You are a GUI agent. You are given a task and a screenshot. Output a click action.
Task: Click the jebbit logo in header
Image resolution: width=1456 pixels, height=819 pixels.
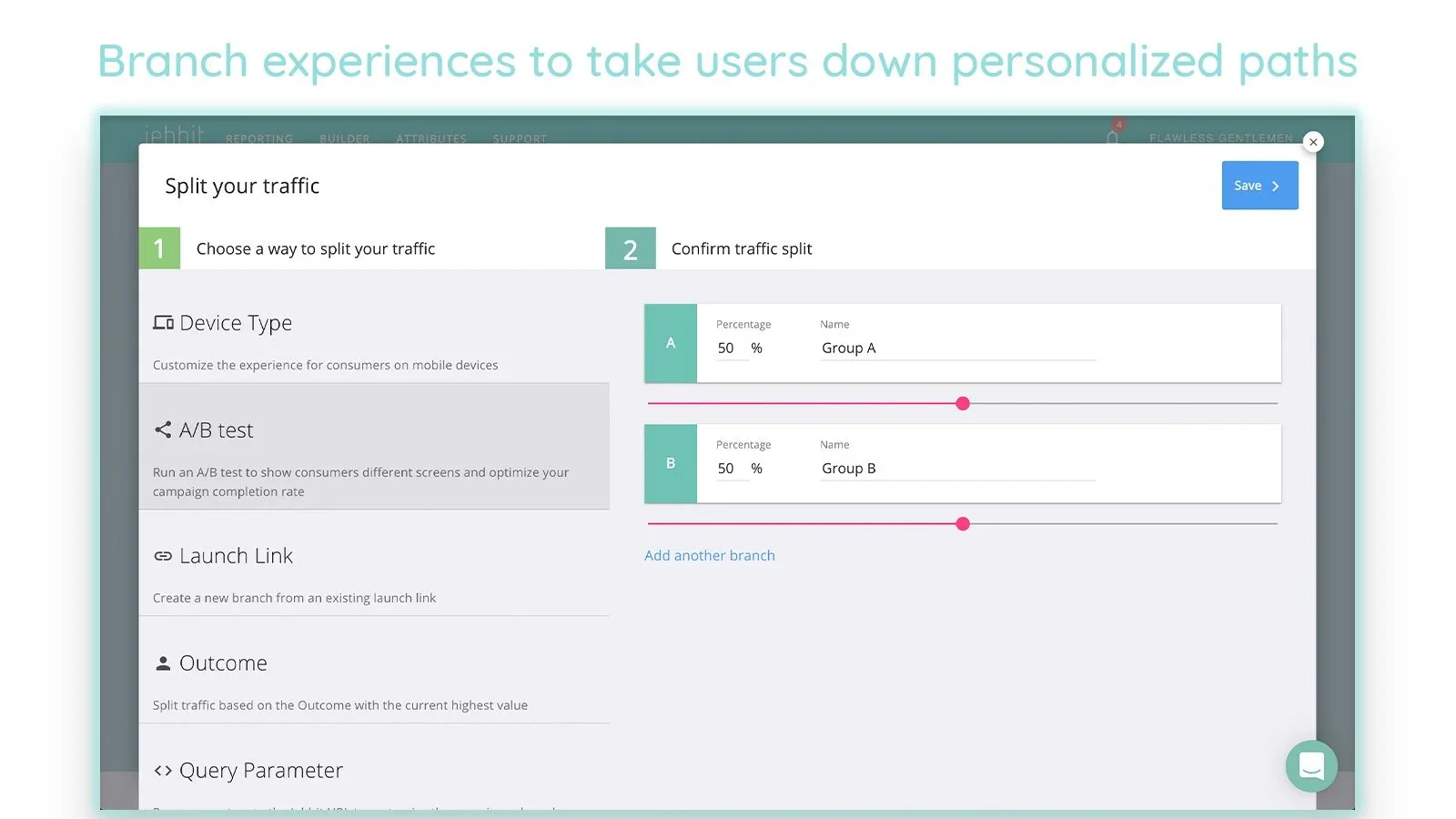tap(174, 135)
